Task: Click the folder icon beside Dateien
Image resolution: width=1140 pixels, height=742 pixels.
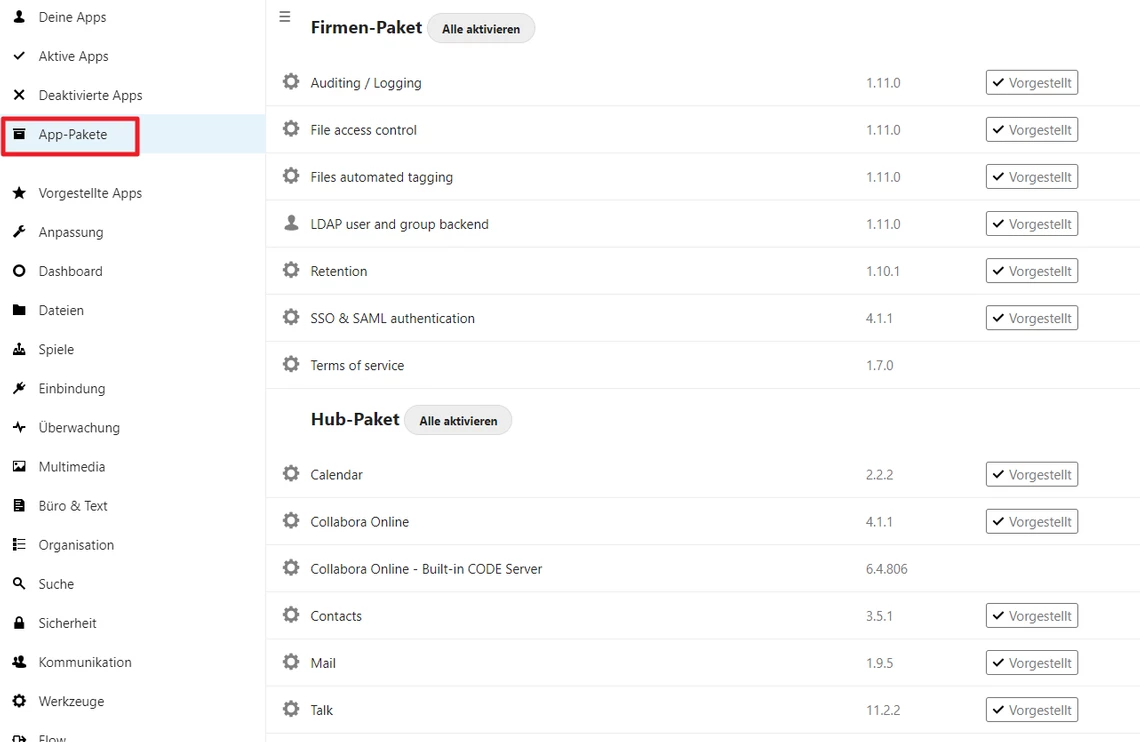Action: click(x=19, y=310)
